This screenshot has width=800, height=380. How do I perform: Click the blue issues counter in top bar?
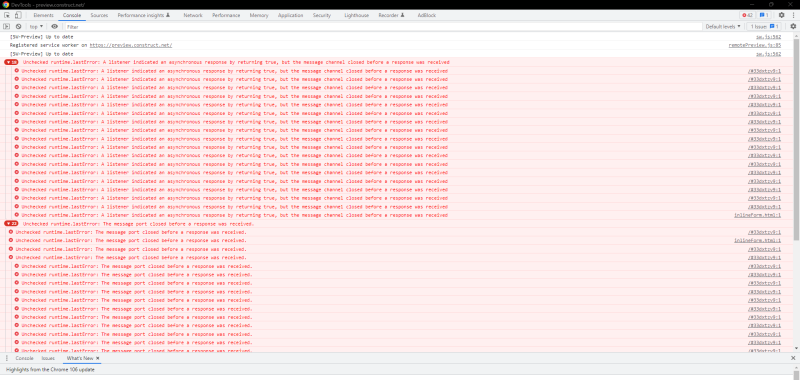[764, 15]
